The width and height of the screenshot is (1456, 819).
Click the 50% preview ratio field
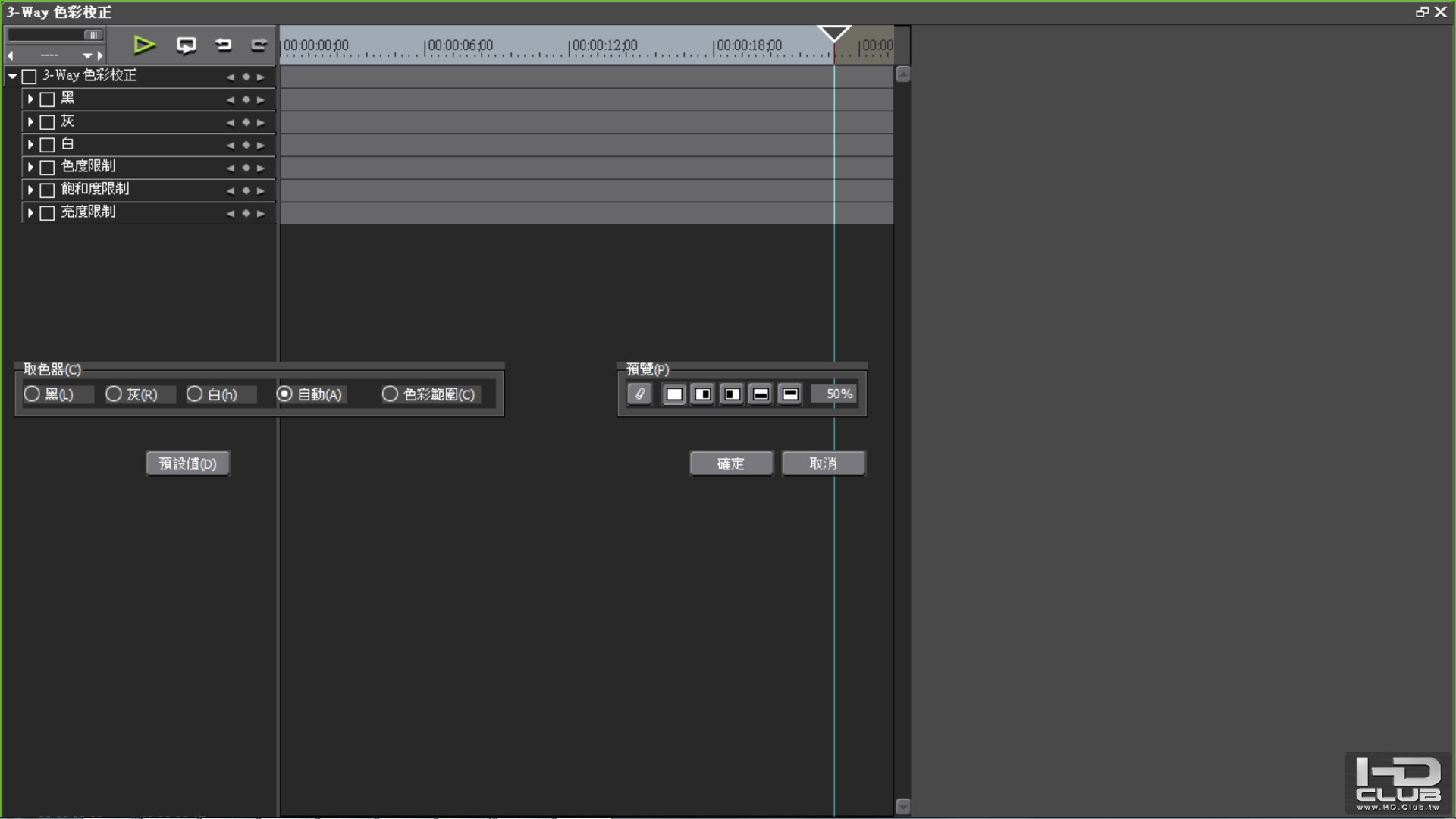pos(834,394)
